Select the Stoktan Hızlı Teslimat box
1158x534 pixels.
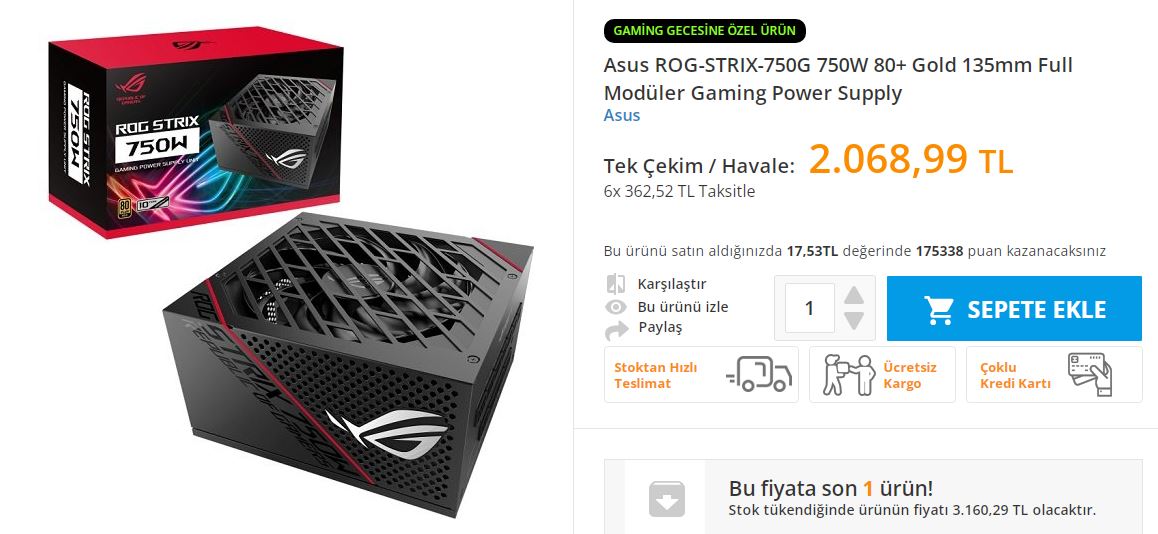pos(701,374)
